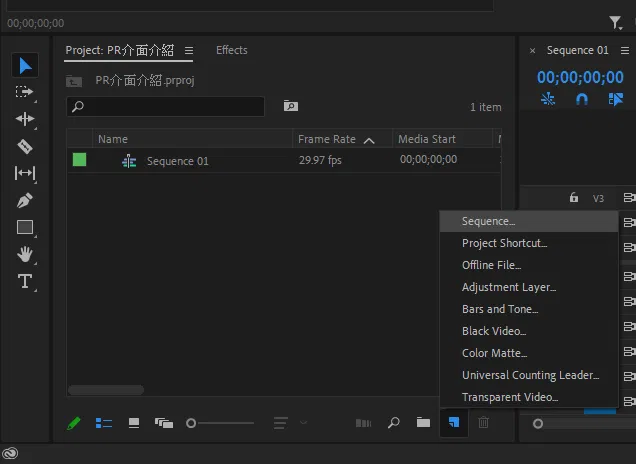Switch to List View
Image resolution: width=636 pixels, height=464 pixels.
click(x=104, y=423)
